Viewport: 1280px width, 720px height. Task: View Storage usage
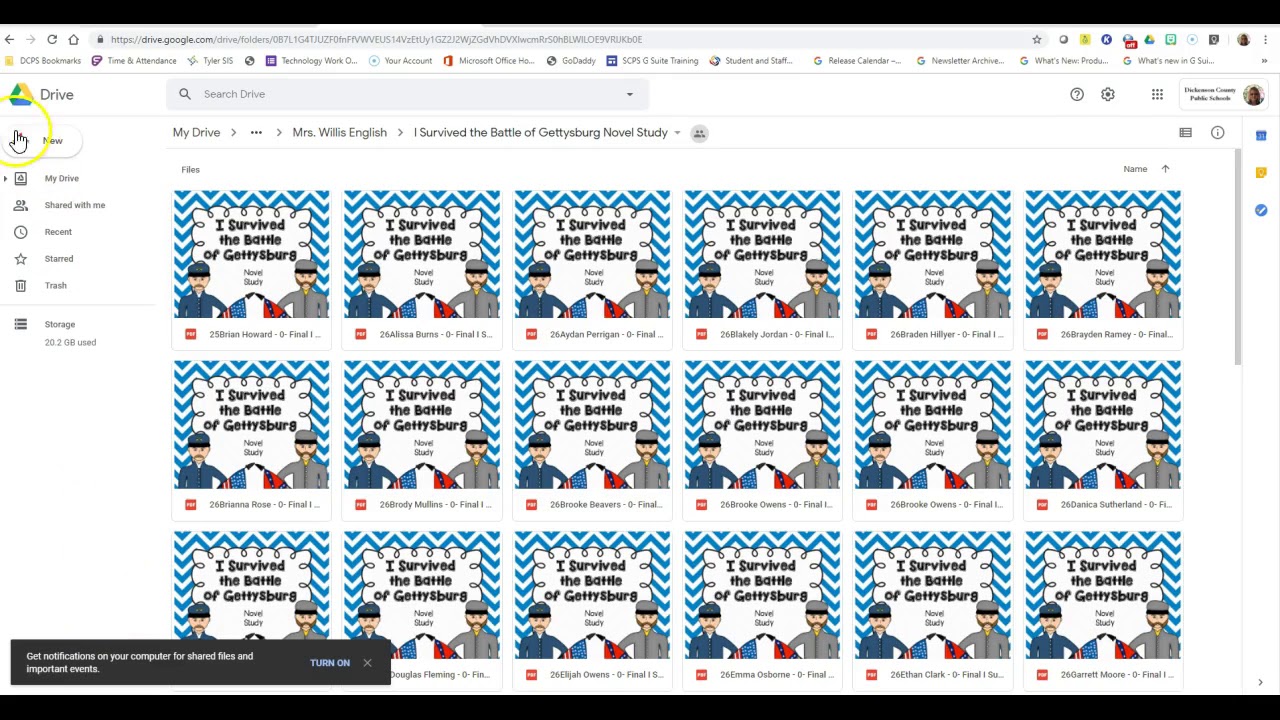(x=59, y=324)
